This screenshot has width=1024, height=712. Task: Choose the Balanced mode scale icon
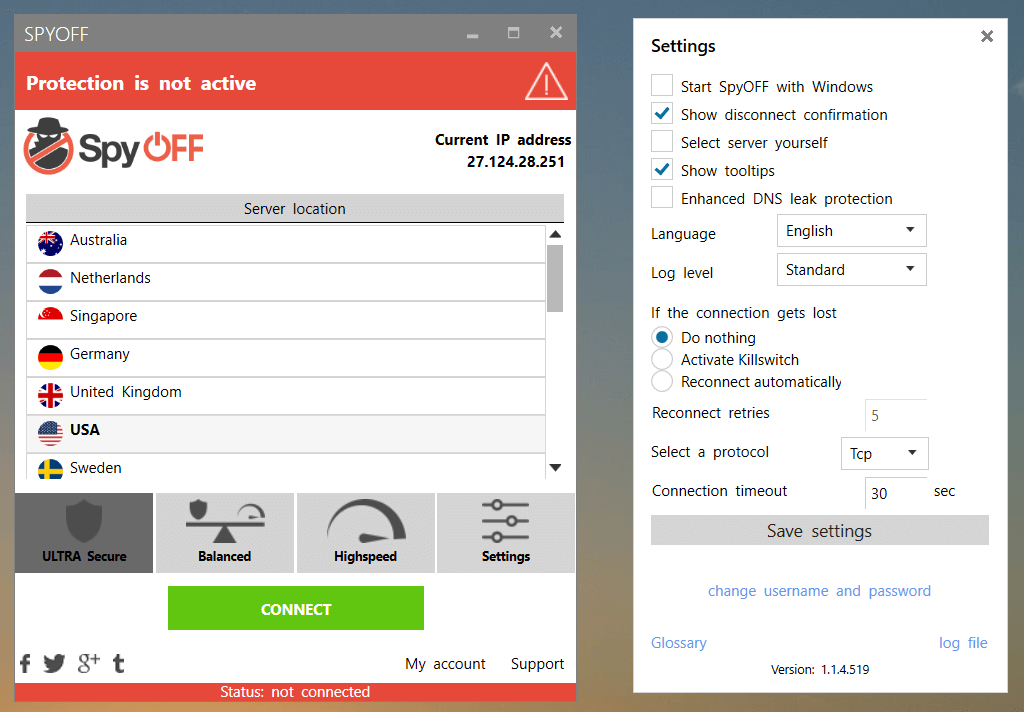pos(225,533)
